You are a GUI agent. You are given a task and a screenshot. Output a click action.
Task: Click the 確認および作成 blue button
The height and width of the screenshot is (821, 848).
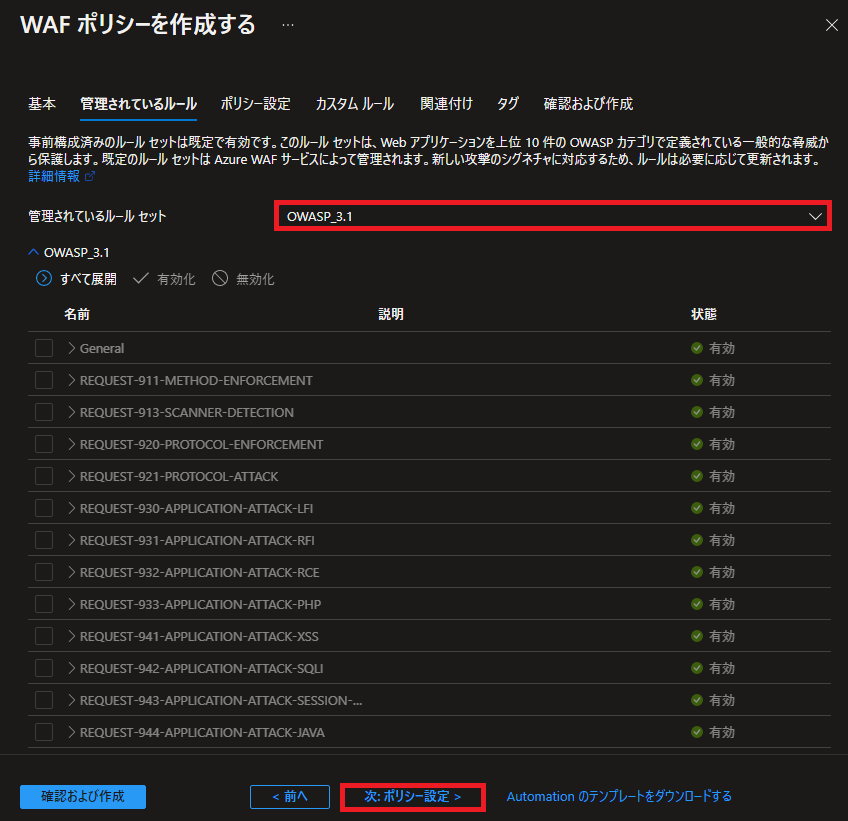click(x=83, y=797)
